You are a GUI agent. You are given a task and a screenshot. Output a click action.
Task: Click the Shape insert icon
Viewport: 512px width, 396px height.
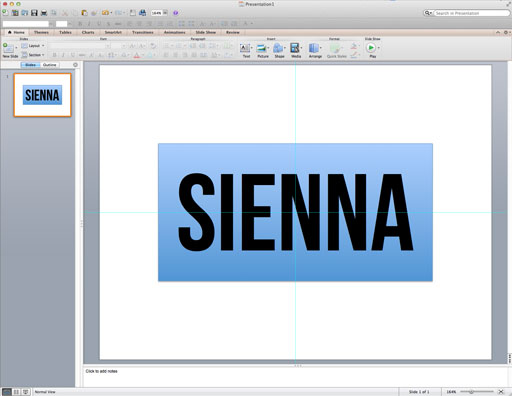point(278,48)
